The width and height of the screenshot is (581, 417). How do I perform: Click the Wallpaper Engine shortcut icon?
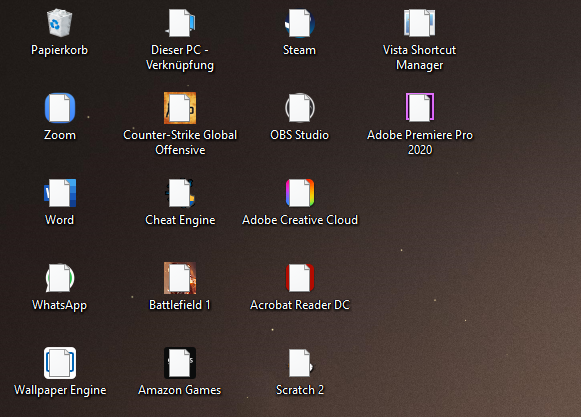[x=60, y=363]
